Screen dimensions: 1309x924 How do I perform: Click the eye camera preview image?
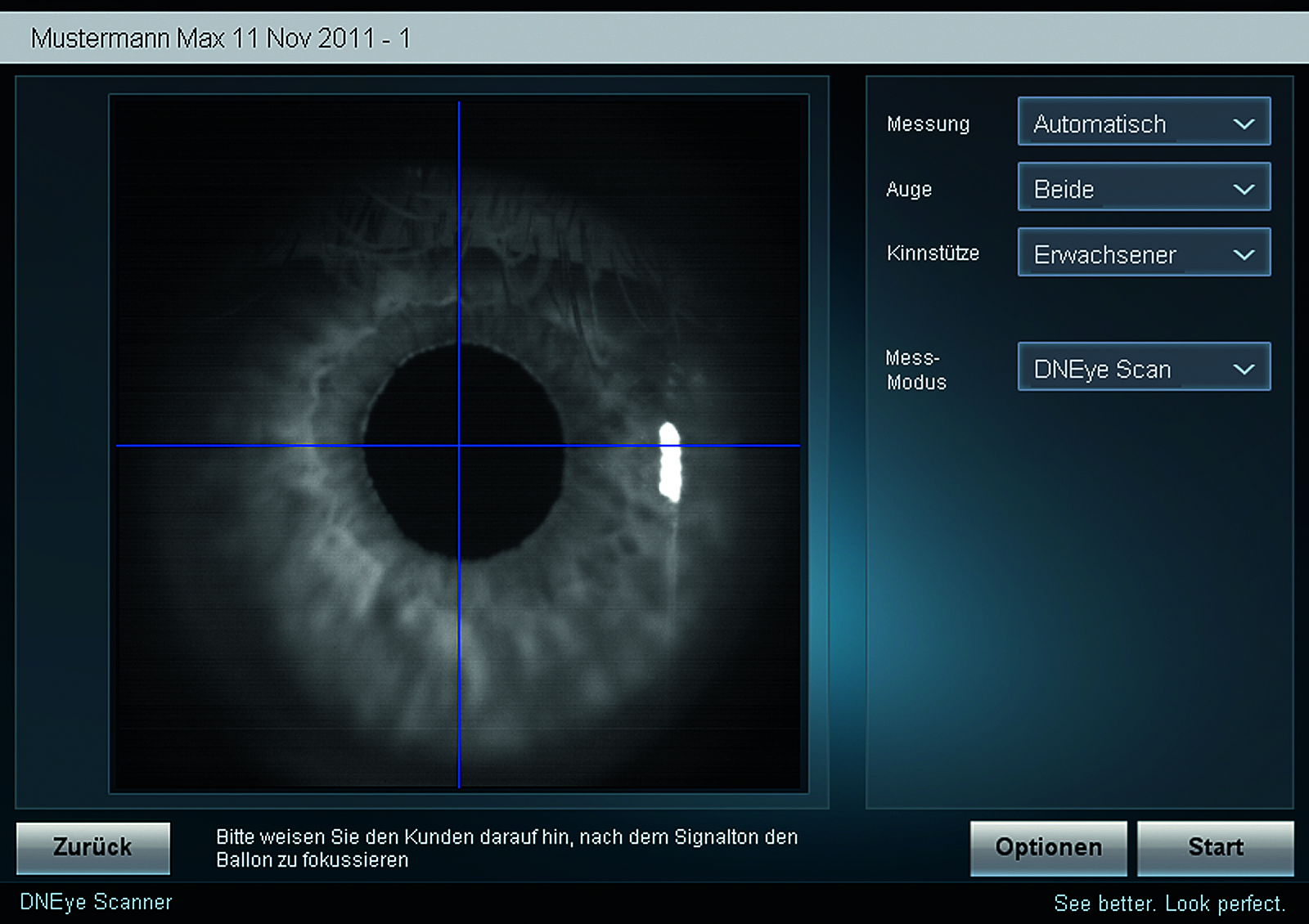459,444
